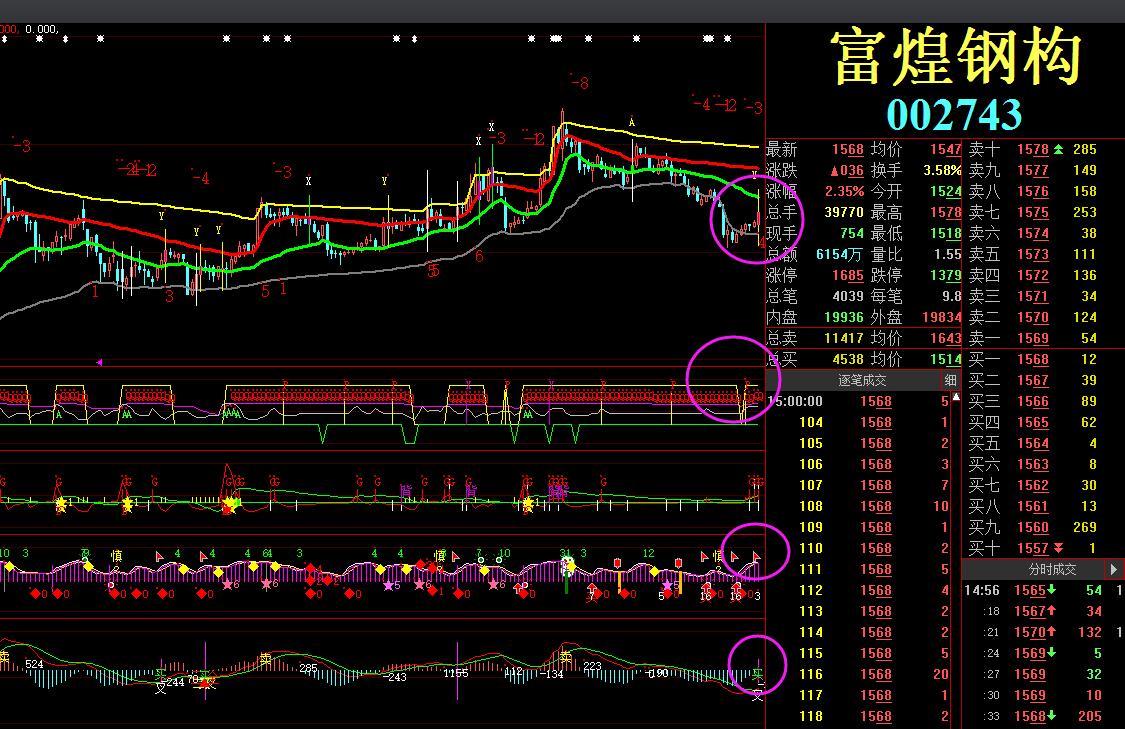Click the 买二 price 1567
This screenshot has width=1125, height=729.
point(1032,380)
